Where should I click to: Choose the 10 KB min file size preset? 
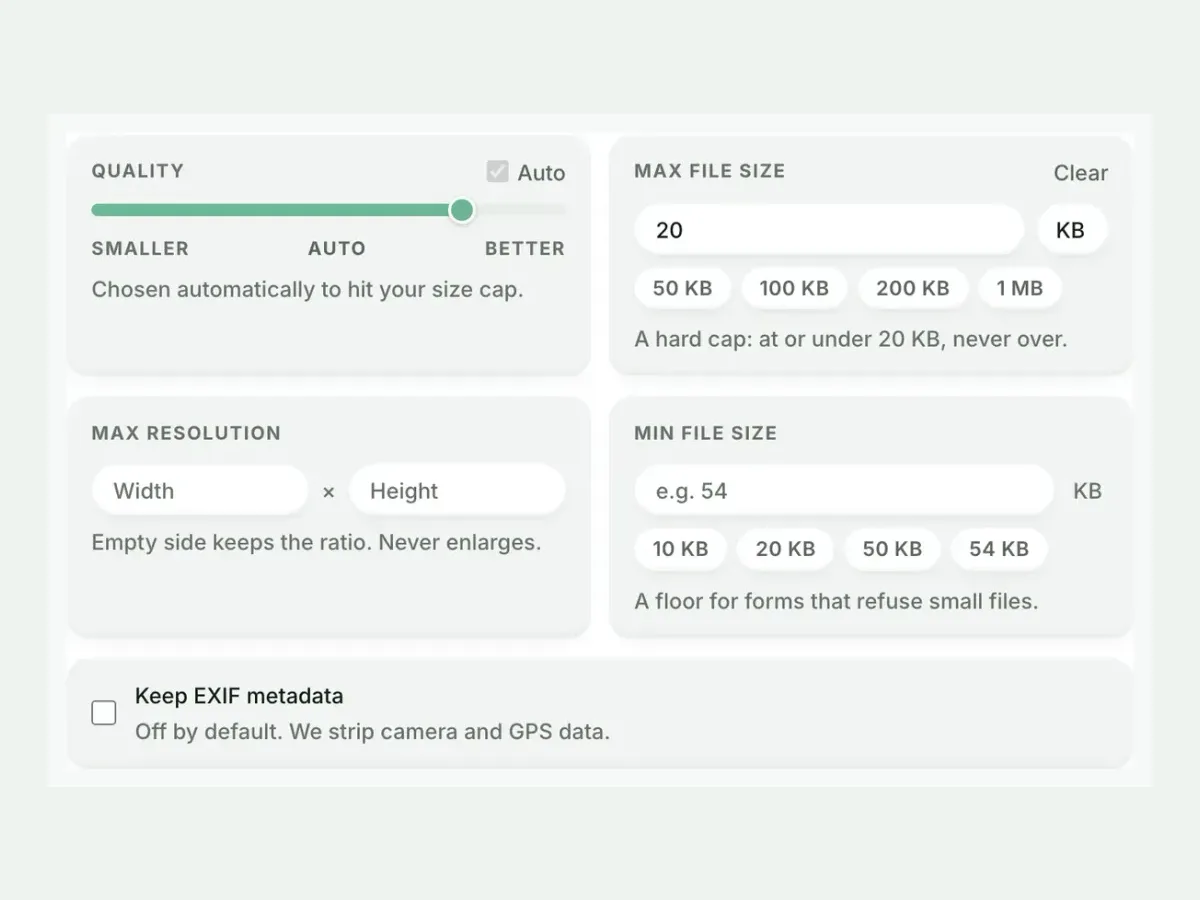680,549
